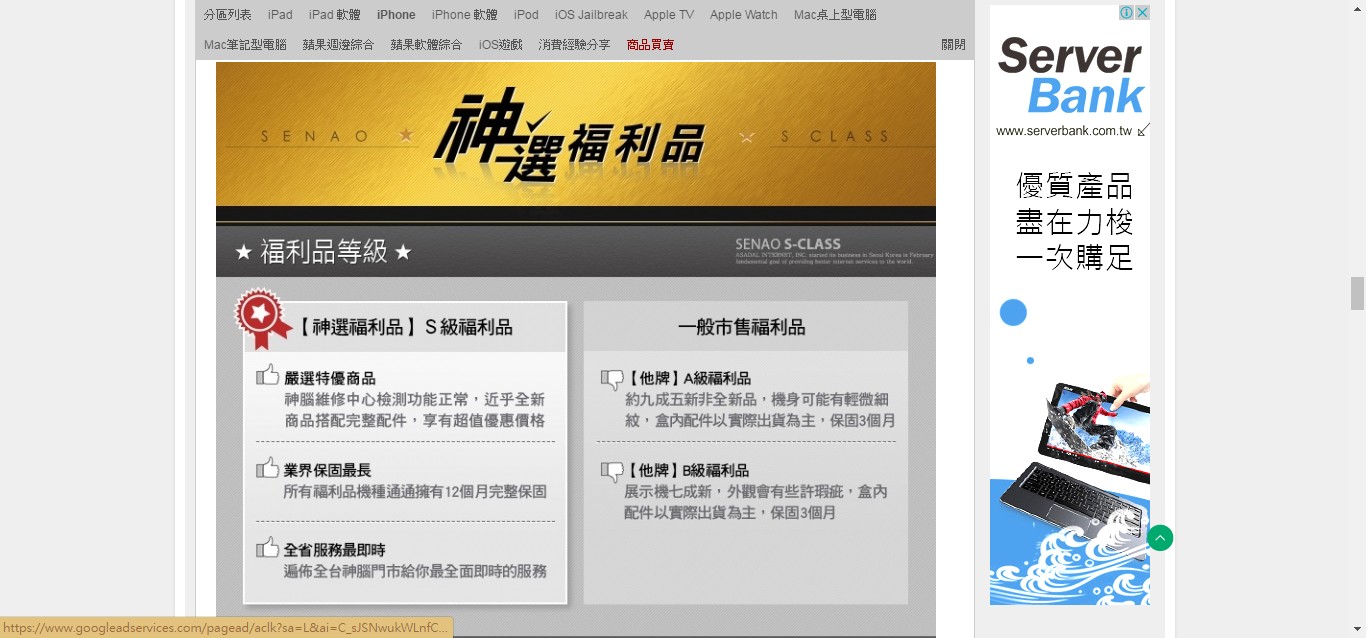Open the 商品買賣 section link

[650, 45]
